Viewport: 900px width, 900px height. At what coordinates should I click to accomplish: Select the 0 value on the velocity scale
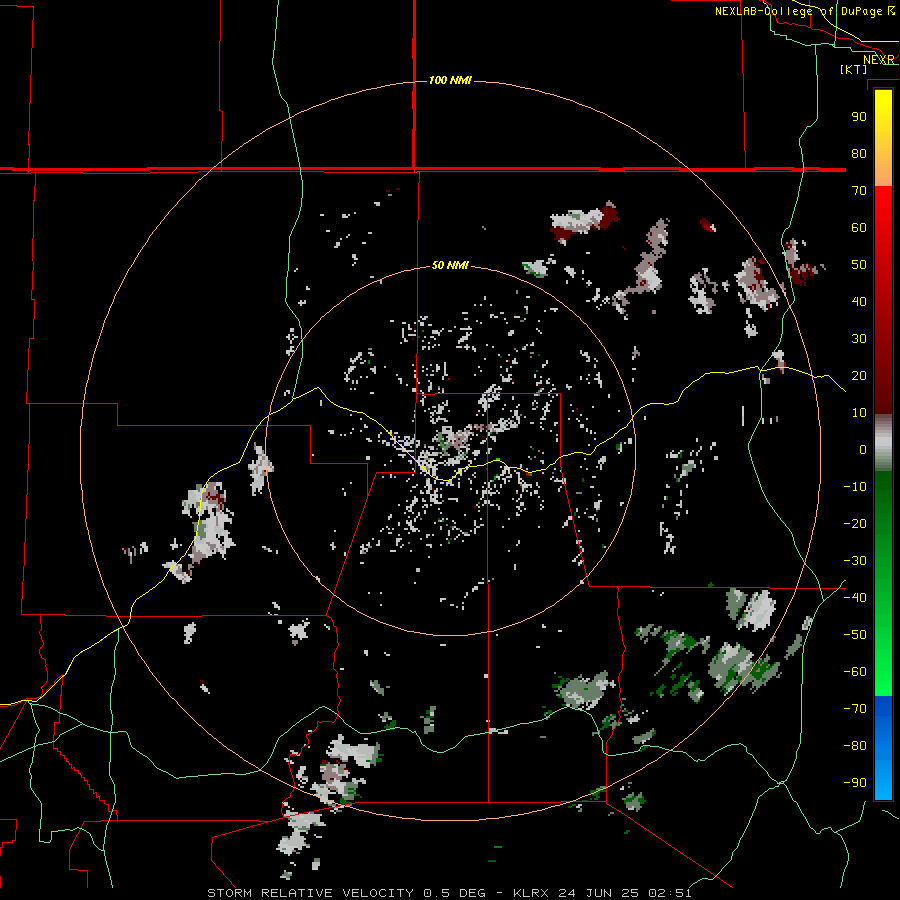point(863,450)
